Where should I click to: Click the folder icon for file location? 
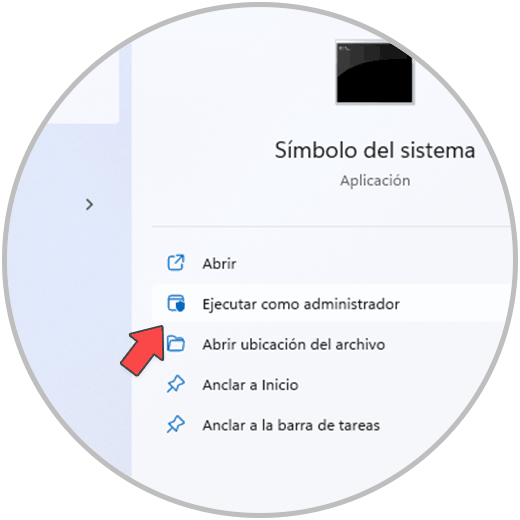tap(176, 344)
